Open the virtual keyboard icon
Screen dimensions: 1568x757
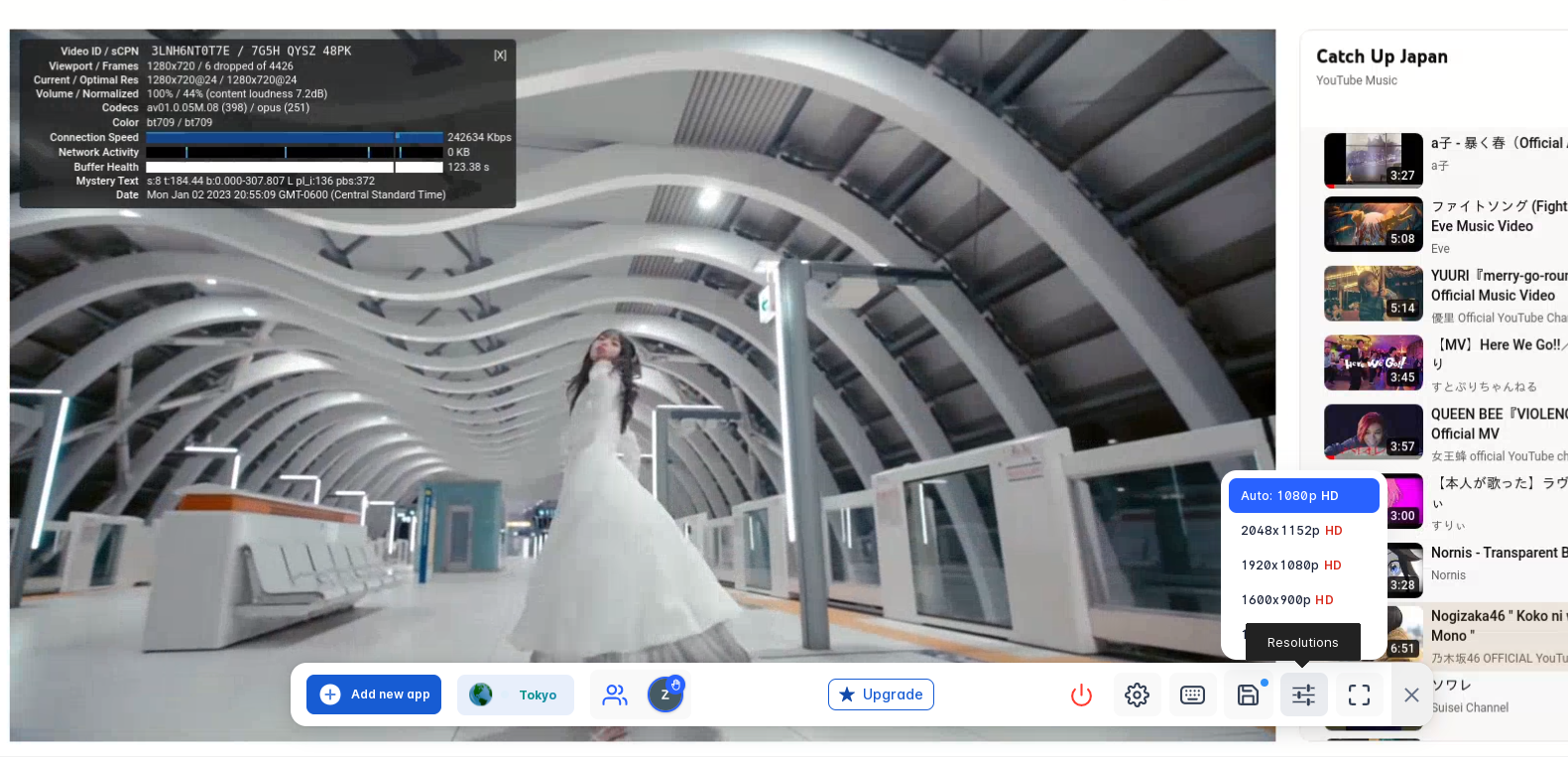tap(1192, 695)
